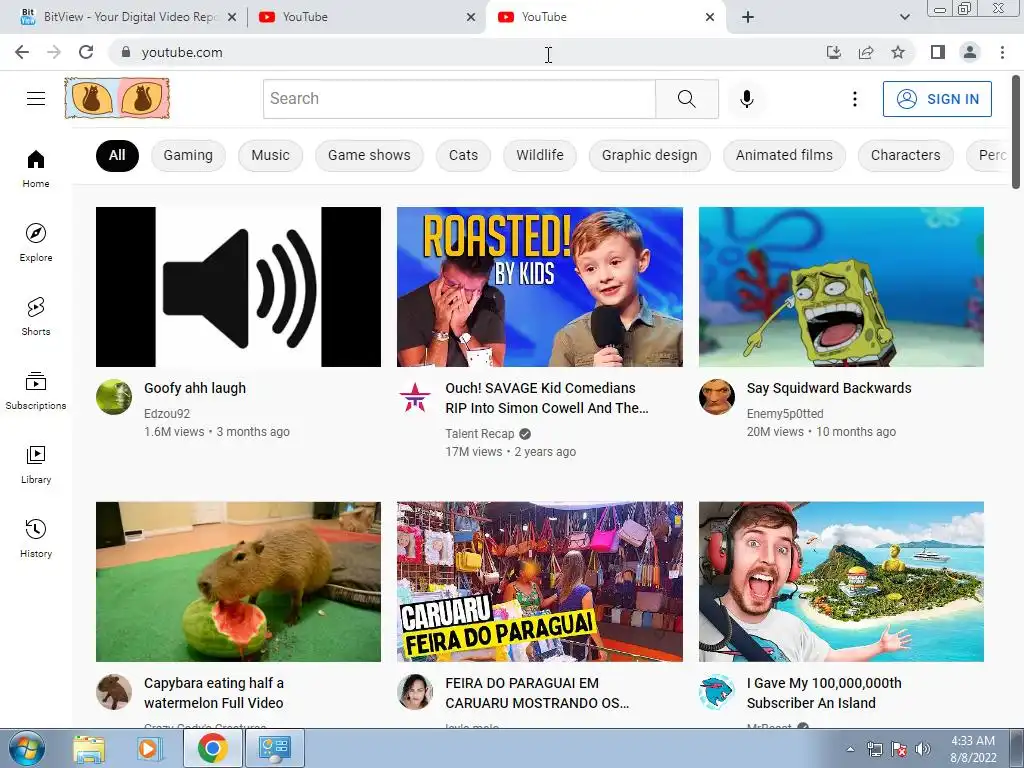Select the Music filter chip
This screenshot has width=1024, height=768.
tap(270, 155)
